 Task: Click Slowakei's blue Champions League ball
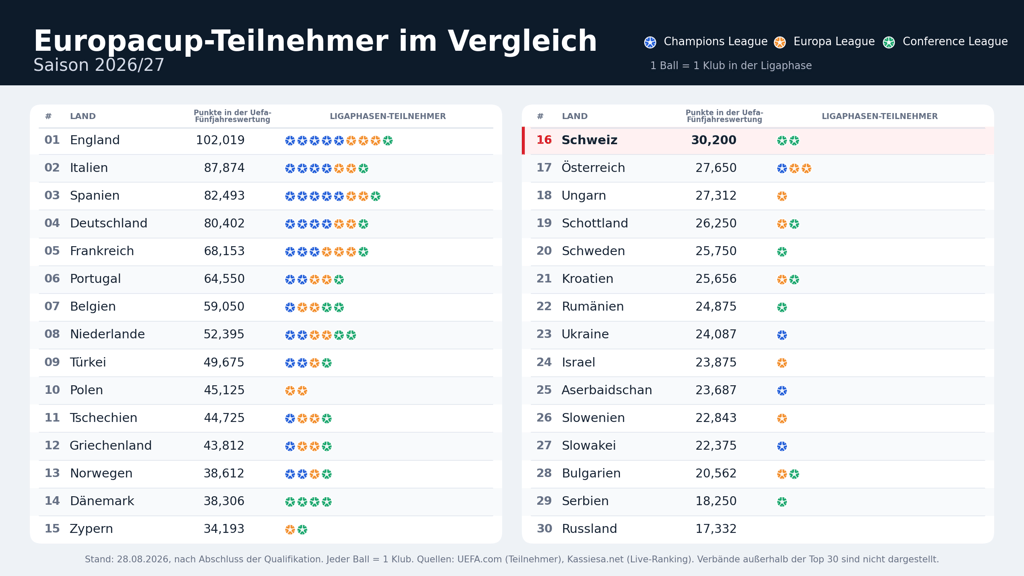[782, 446]
